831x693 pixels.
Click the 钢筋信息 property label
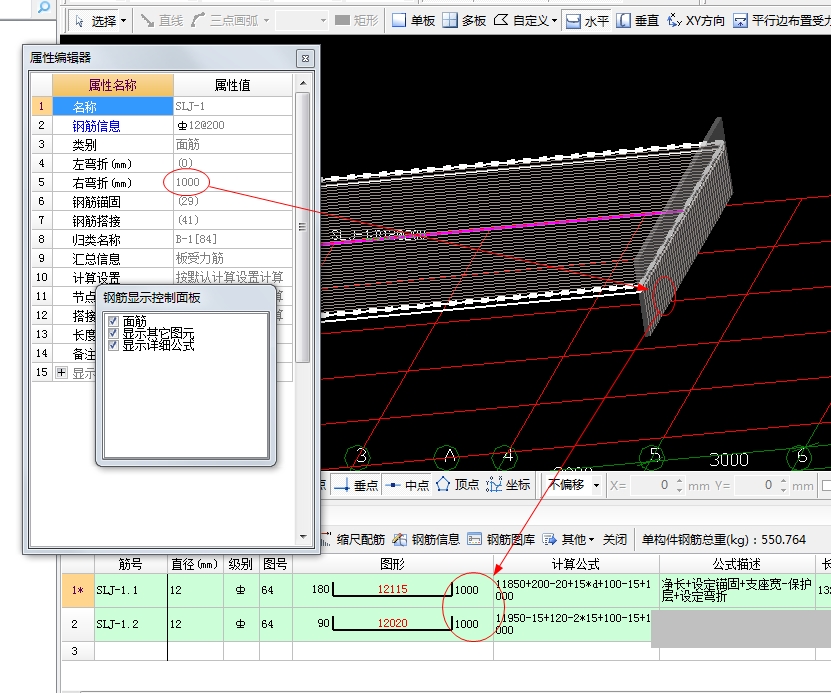[96, 126]
